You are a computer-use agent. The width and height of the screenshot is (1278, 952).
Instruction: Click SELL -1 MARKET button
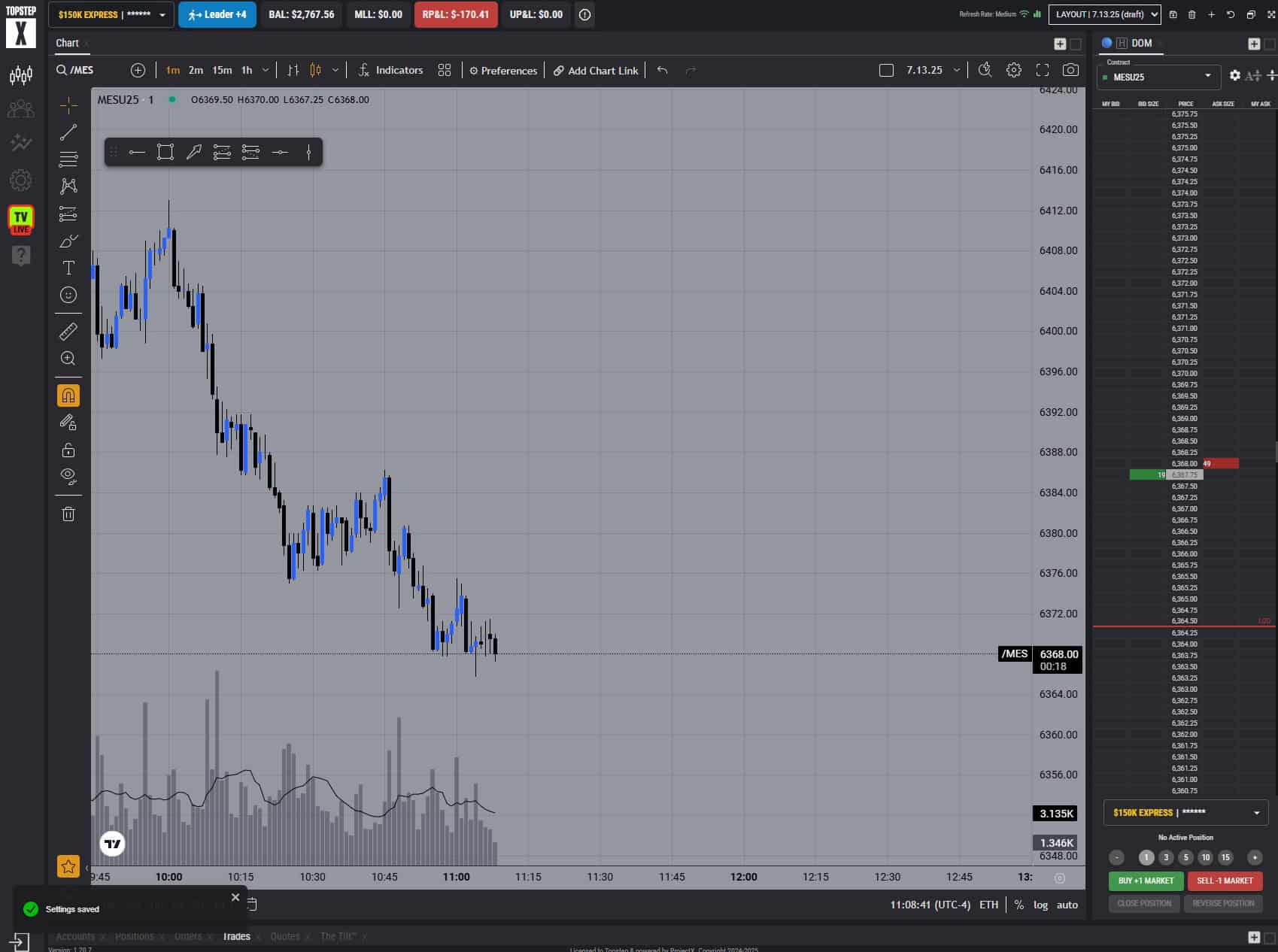coord(1225,881)
